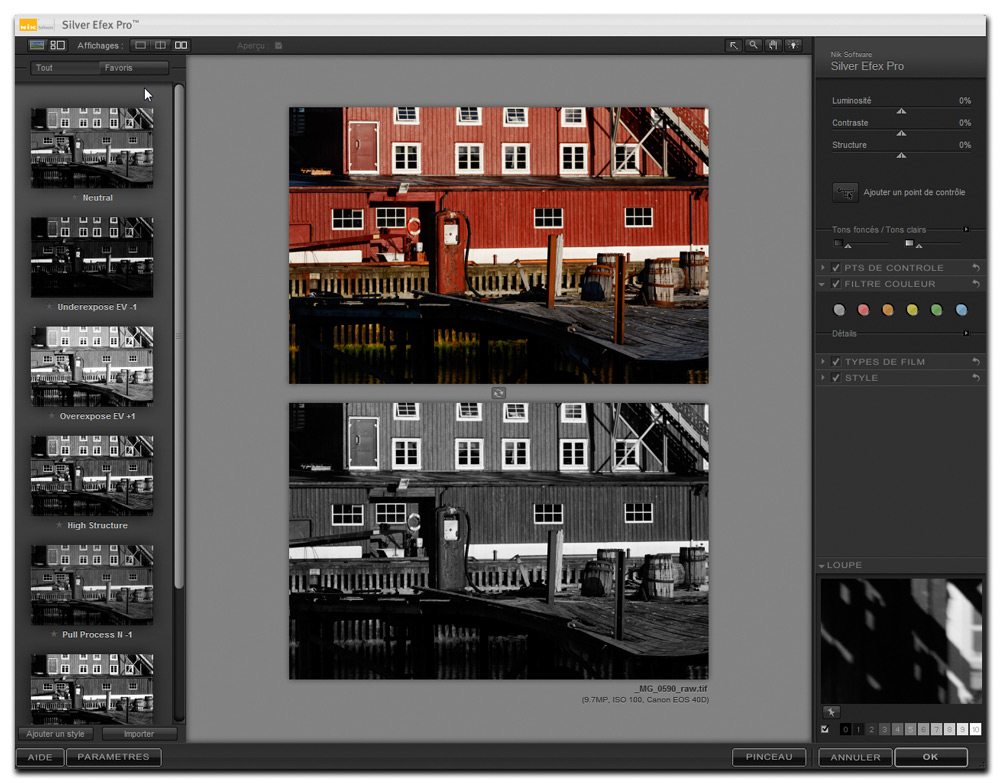Viewport: 1000px width, 783px height.
Task: Toggle the zone system checkbox under loupe
Action: pos(825,729)
